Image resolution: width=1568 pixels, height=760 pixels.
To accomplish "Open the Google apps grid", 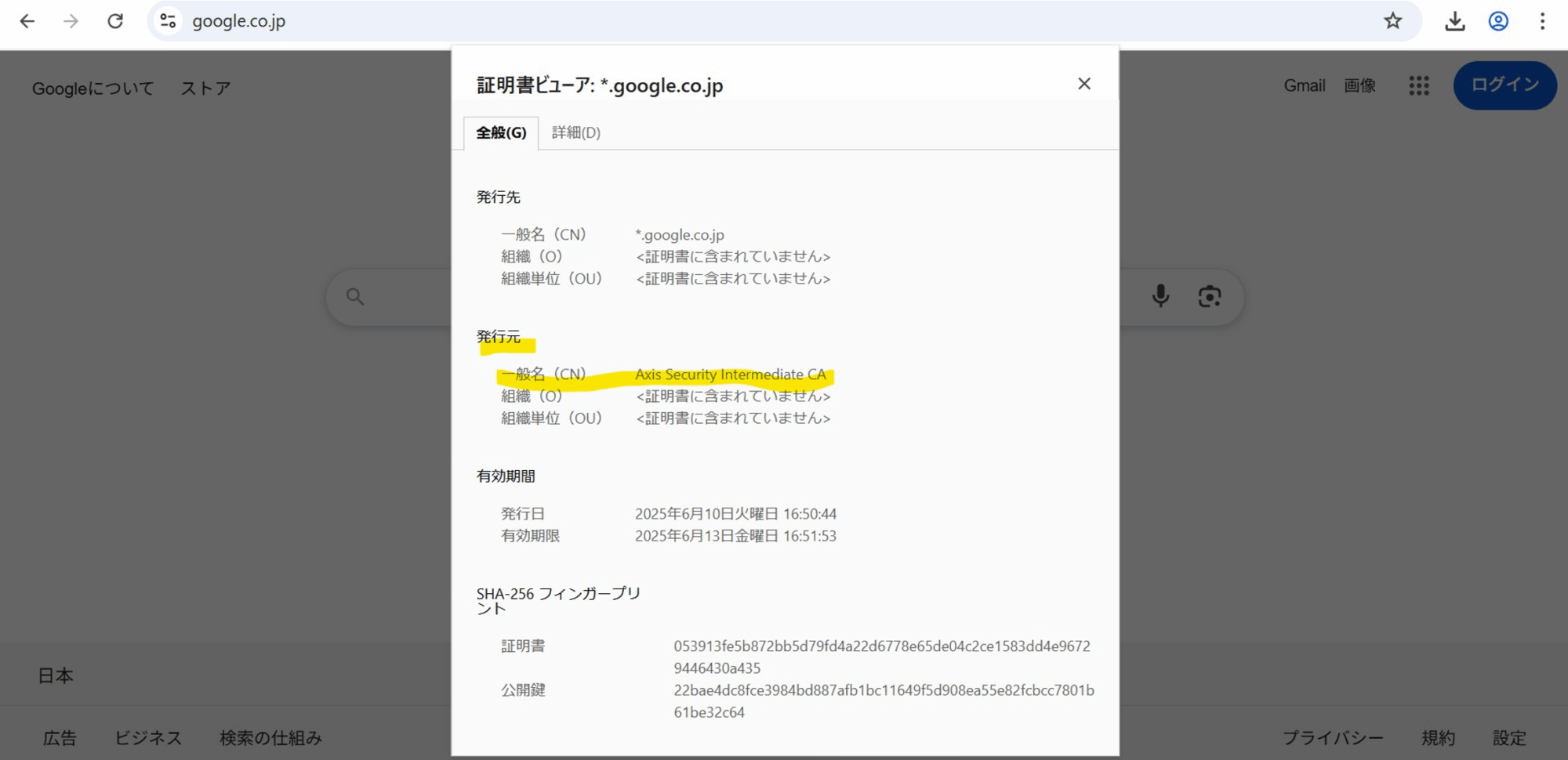I will [x=1418, y=85].
